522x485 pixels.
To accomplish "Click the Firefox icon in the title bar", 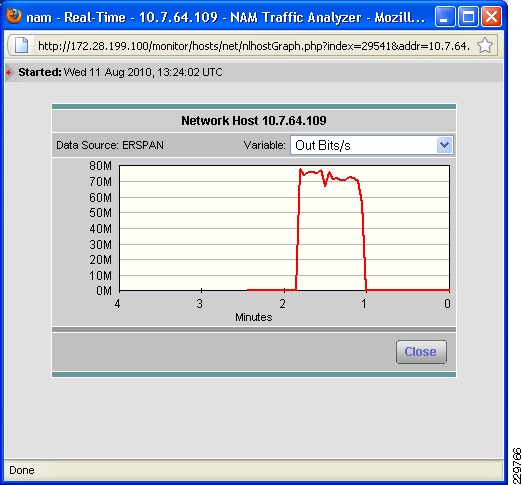I will click(x=13, y=16).
